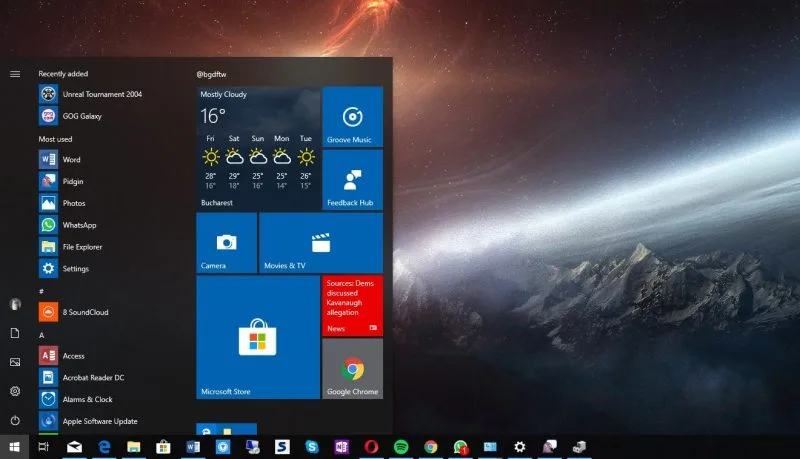Open Pidgin from Most used
The image size is (800, 459).
(x=72, y=181)
